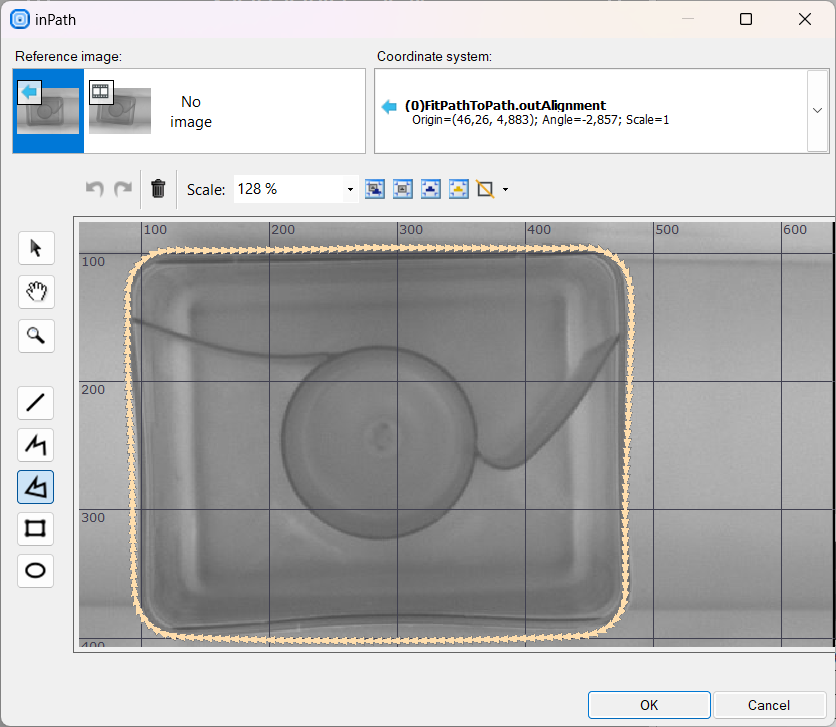
Task: Select the rectangle shape tool
Action: pyautogui.click(x=36, y=528)
